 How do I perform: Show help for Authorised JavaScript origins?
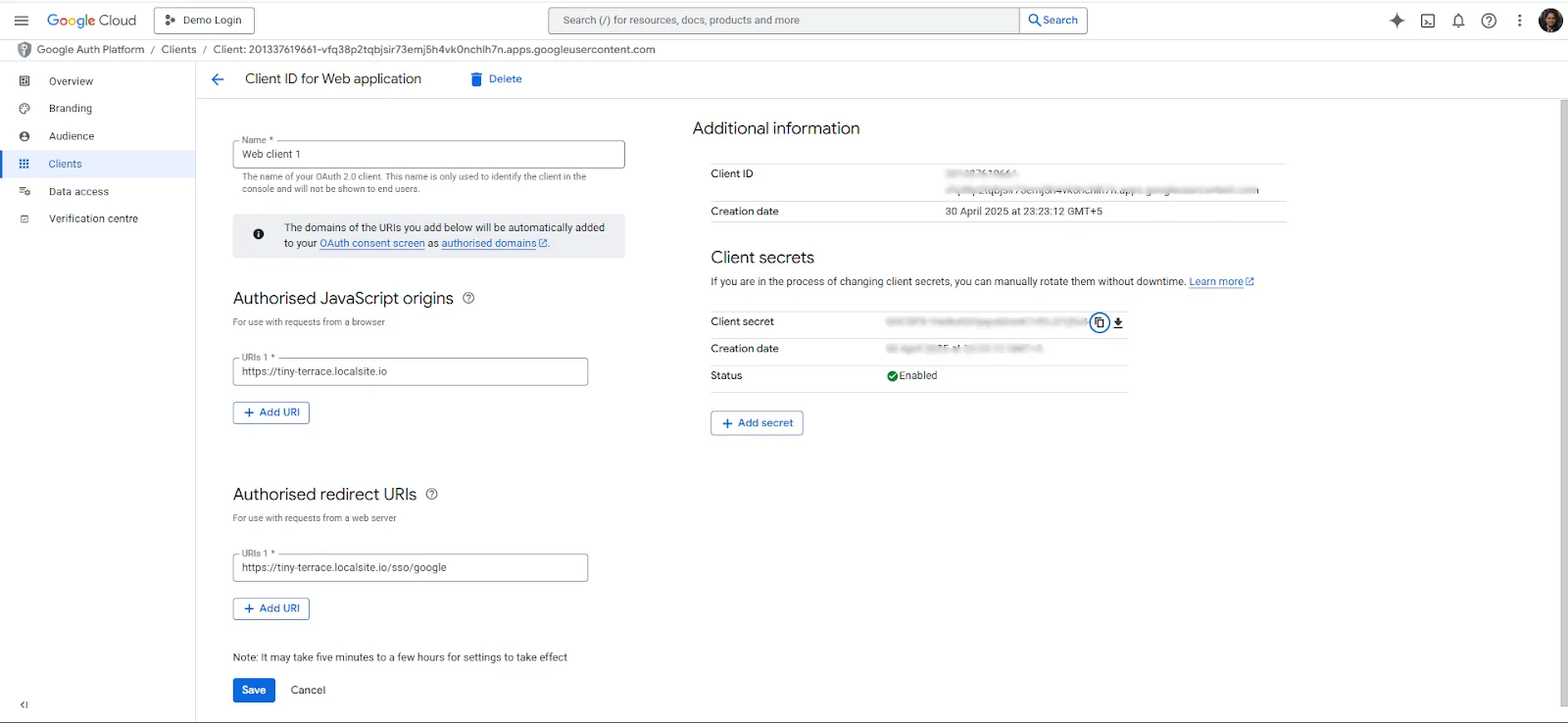coord(468,298)
